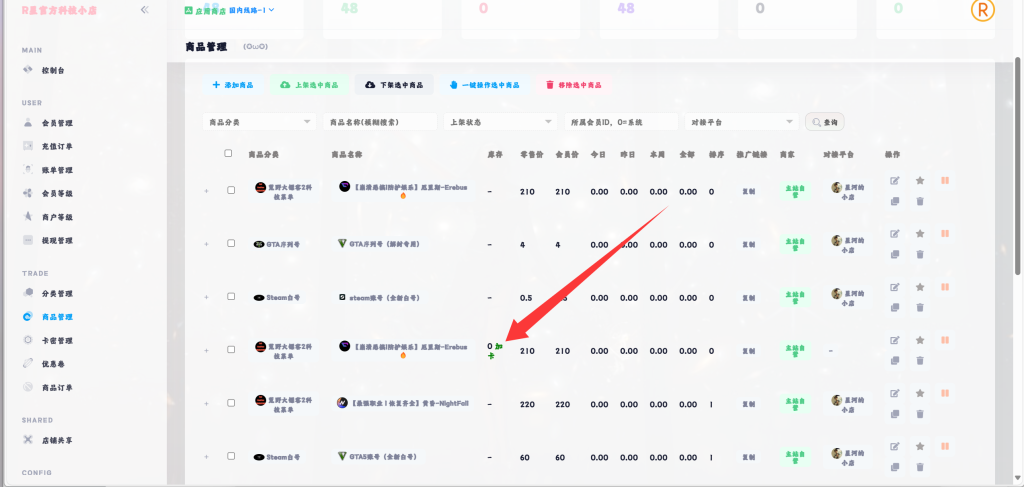This screenshot has width=1024, height=487.
Task: Open the 上架状态 dropdown
Action: (501, 122)
